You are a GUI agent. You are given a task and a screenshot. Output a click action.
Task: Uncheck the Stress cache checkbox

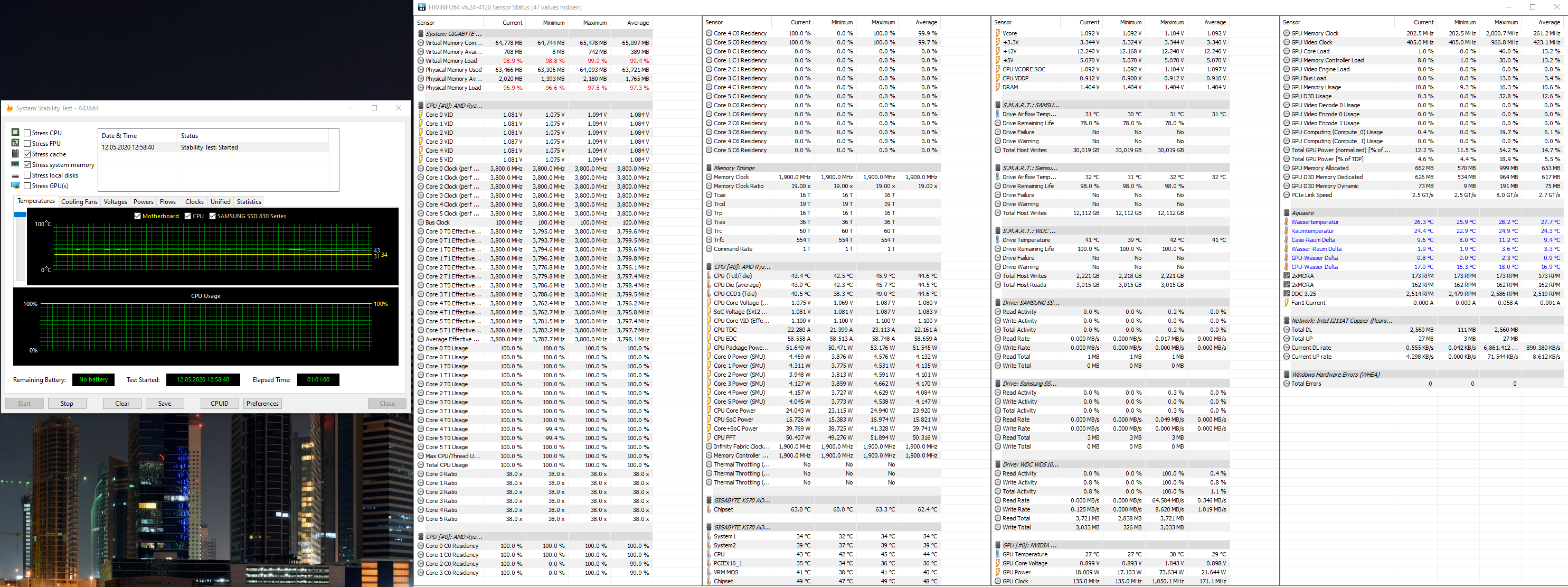27,154
